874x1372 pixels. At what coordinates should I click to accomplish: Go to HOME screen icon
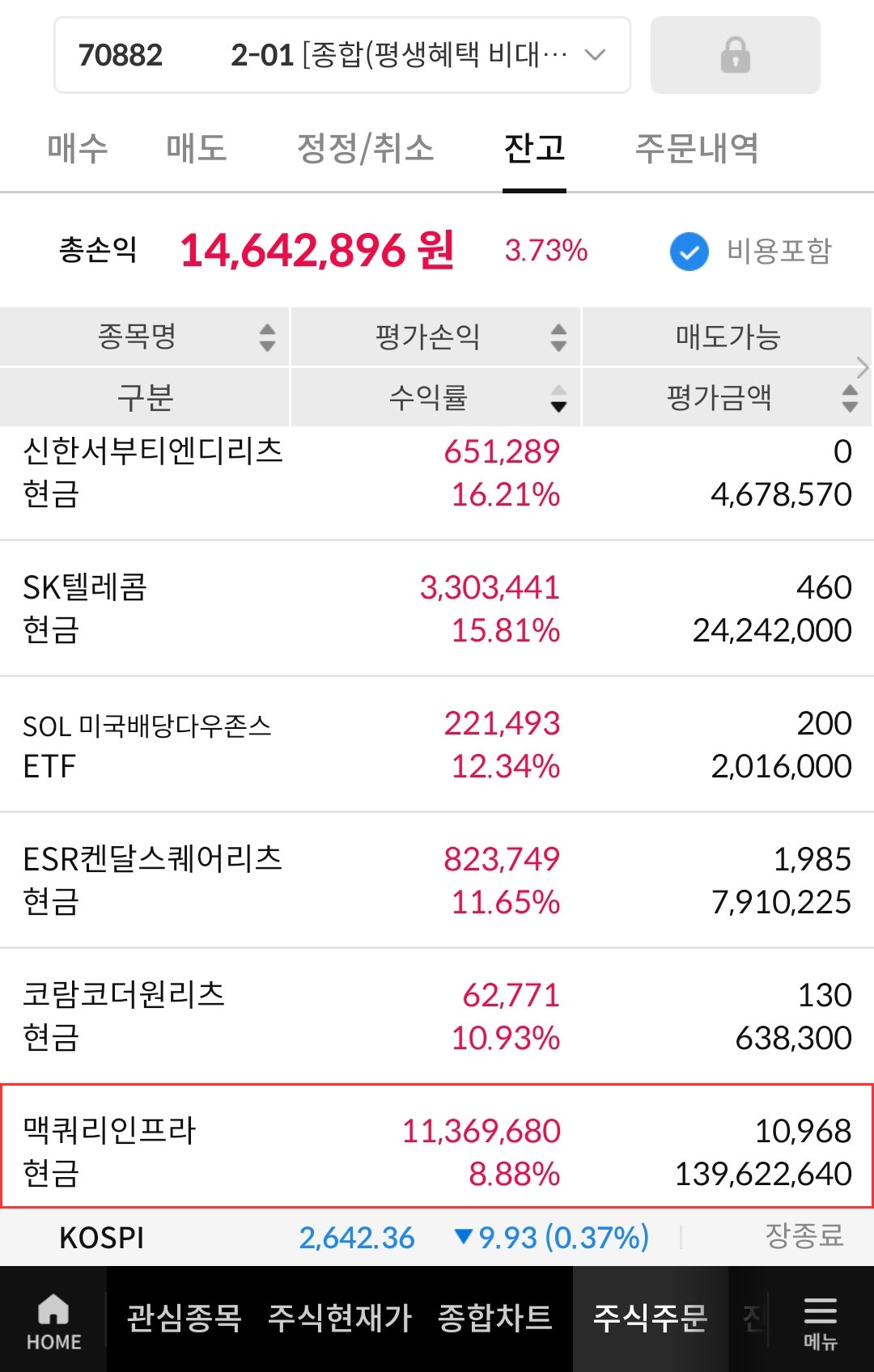(53, 1320)
